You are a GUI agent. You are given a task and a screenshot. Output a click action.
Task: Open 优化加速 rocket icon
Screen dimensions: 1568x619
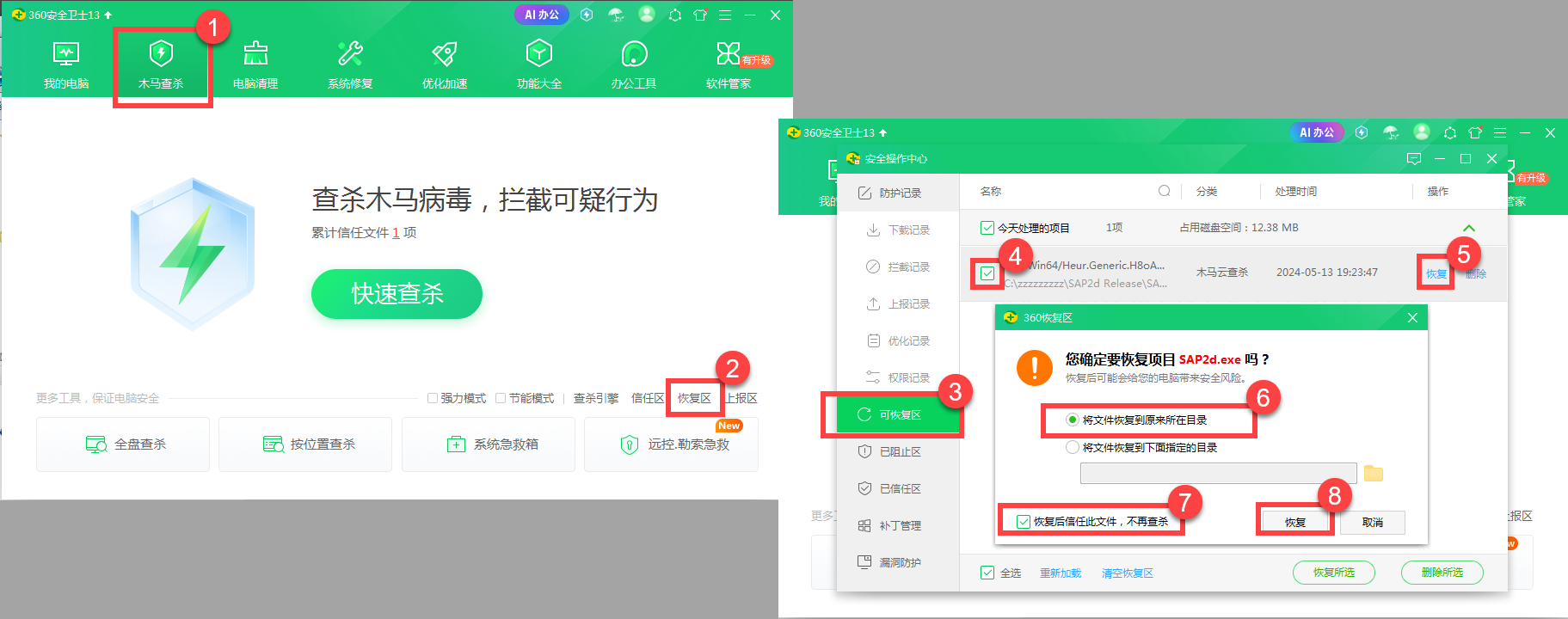pos(445,55)
